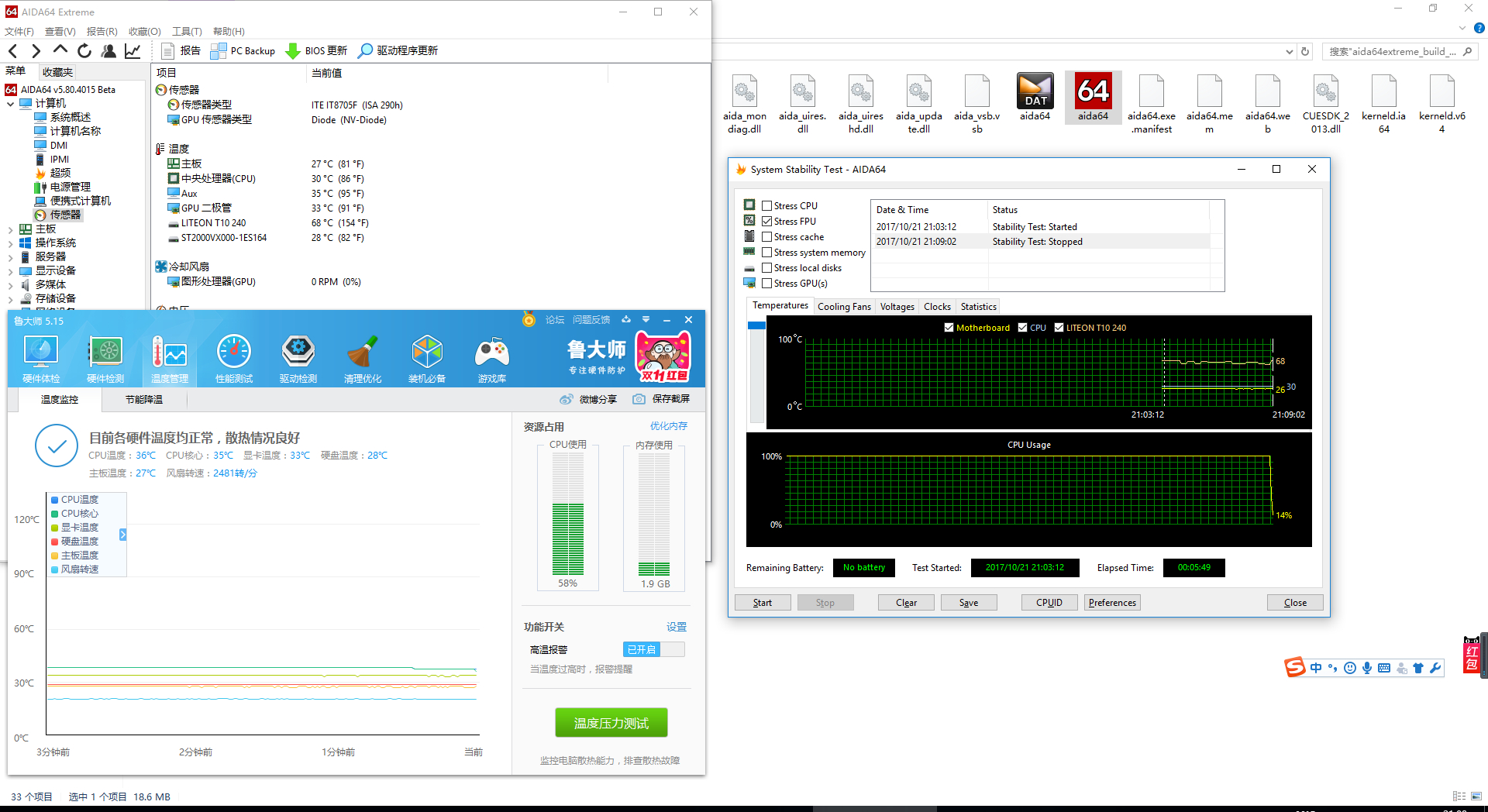Enable Stress CPU checkbox
Screen dimensions: 1488x812
coord(766,206)
